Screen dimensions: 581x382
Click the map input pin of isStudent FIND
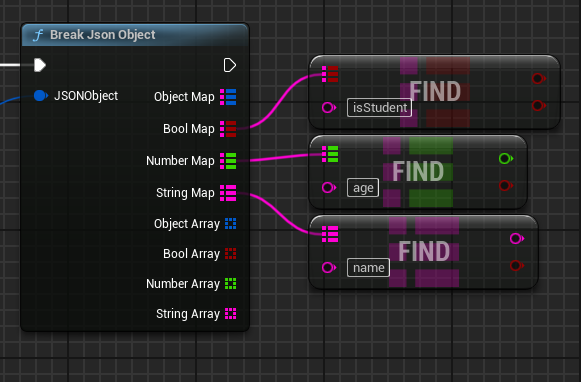pyautogui.click(x=330, y=74)
